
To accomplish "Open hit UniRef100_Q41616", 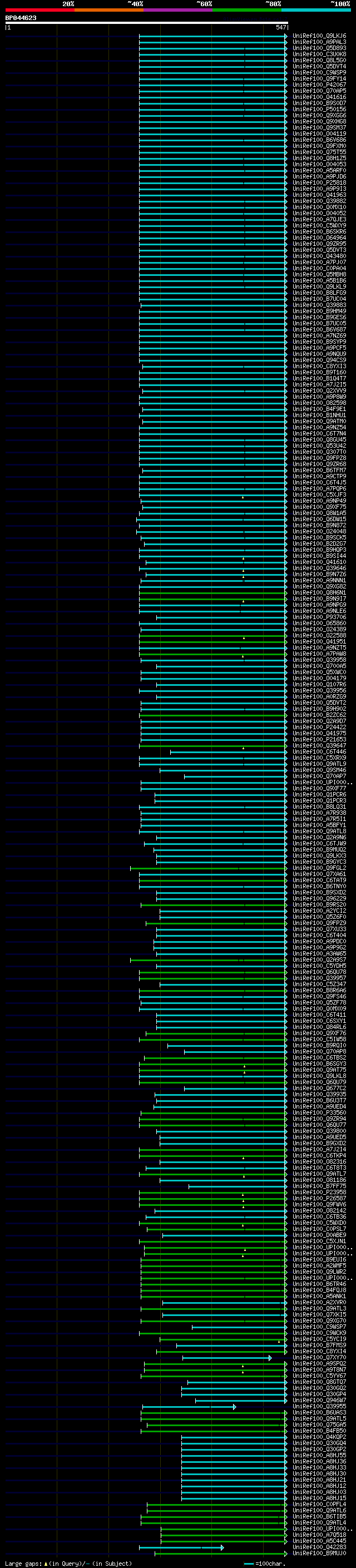I will click(319, 97).
